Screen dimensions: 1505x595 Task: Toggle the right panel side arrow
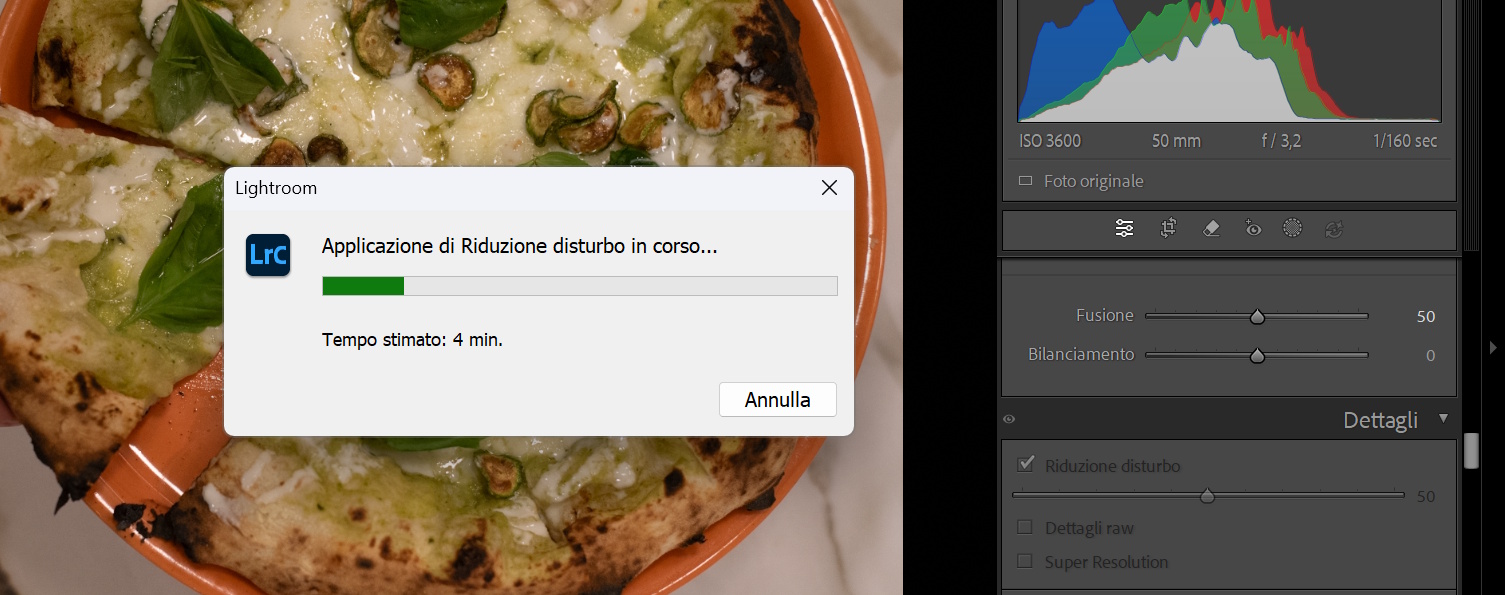[1493, 347]
